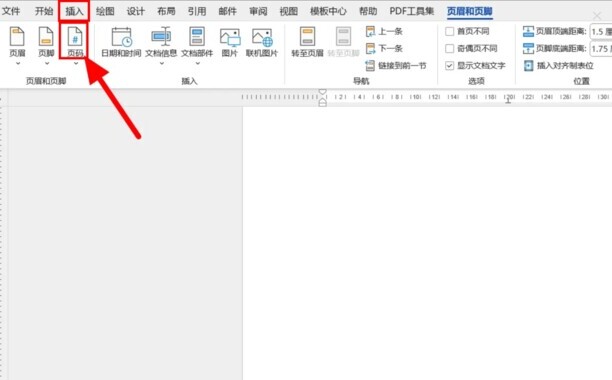612x380 pixels.
Task: Switch to the 布局 (Layout) tab
Action: click(166, 11)
